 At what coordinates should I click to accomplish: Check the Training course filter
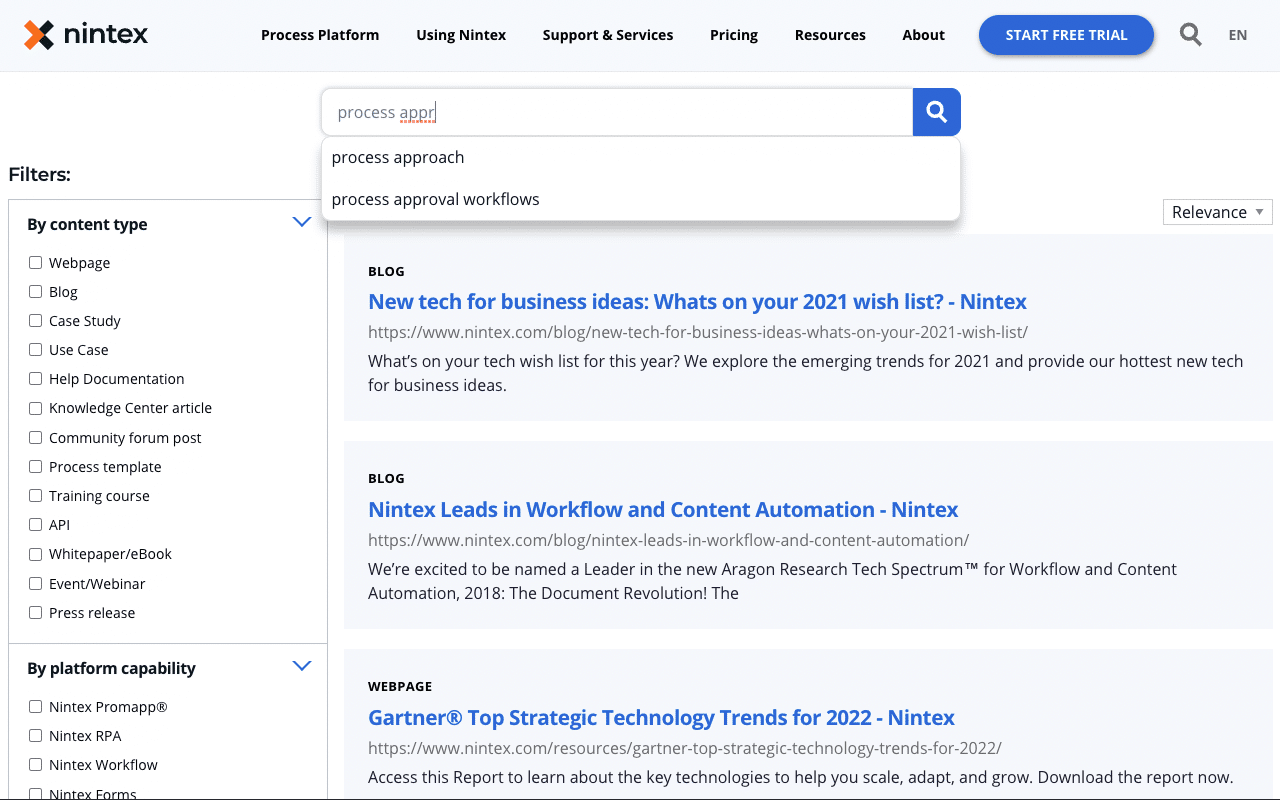(35, 496)
